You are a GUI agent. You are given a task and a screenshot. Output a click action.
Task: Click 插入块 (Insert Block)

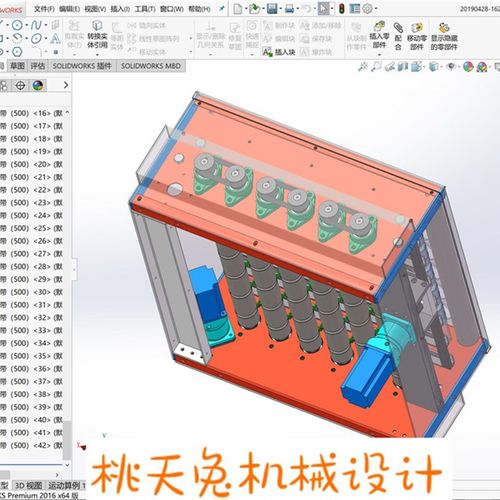(x=279, y=52)
